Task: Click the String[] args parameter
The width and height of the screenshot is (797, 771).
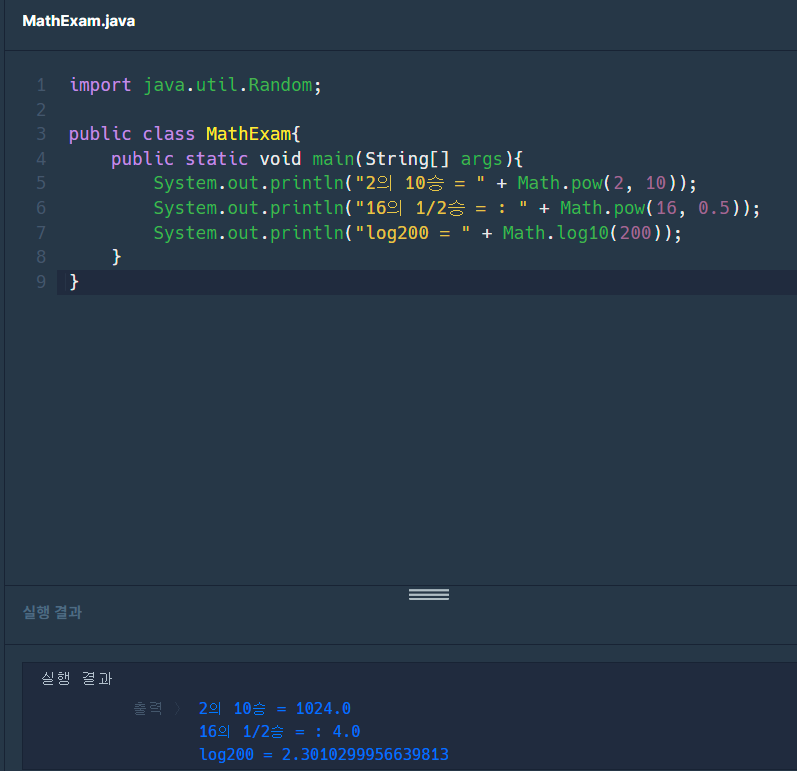Action: [434, 159]
